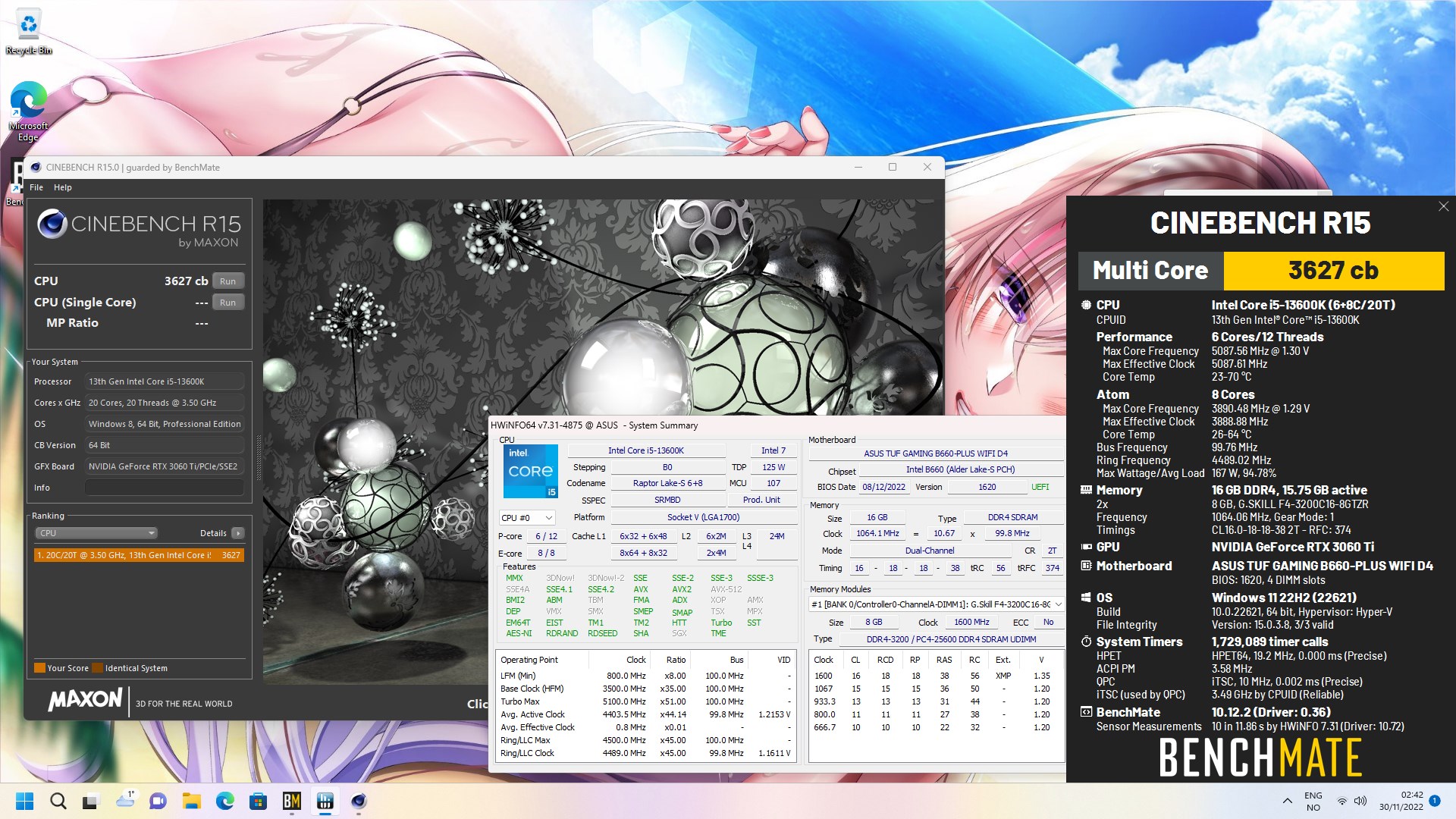Image resolution: width=1456 pixels, height=819 pixels.
Task: Click the BenchMate version icon
Action: (1086, 712)
